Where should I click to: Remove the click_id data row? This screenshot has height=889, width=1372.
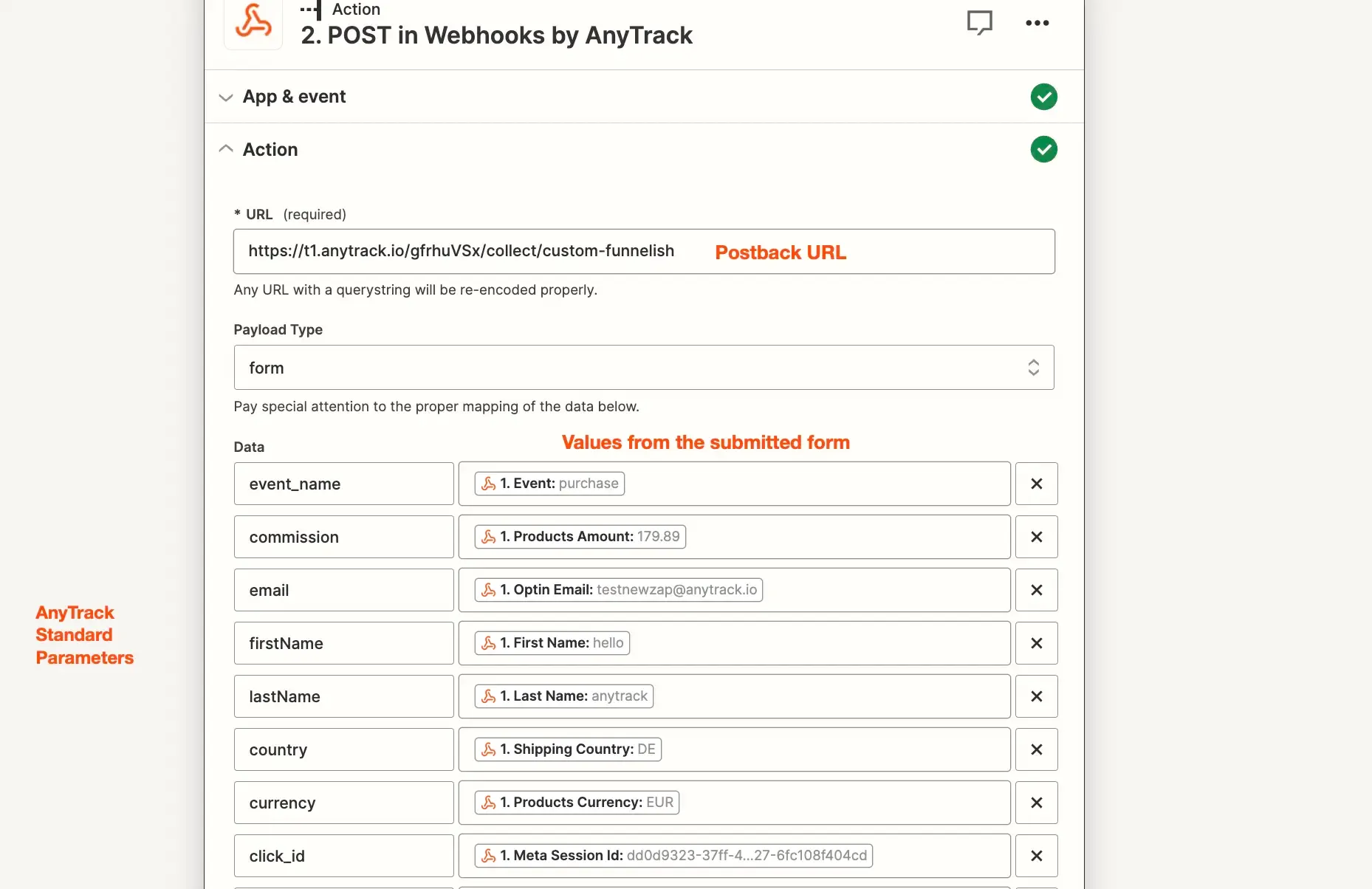click(x=1036, y=857)
